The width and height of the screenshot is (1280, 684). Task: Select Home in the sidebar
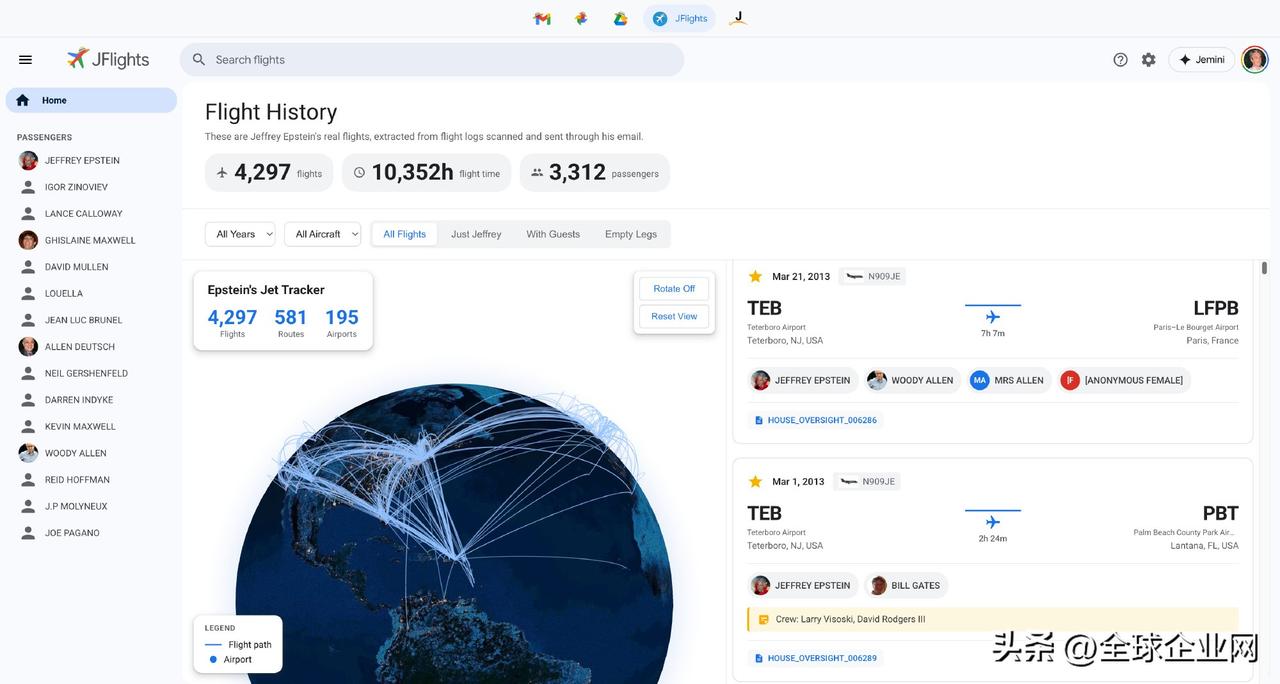[x=90, y=100]
